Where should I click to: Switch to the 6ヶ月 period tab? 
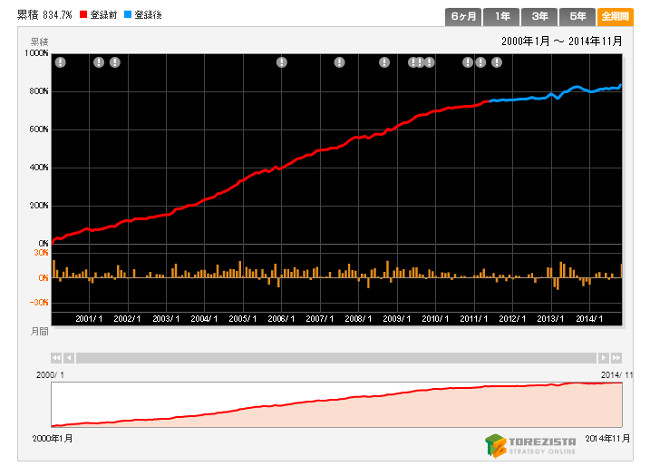point(462,17)
